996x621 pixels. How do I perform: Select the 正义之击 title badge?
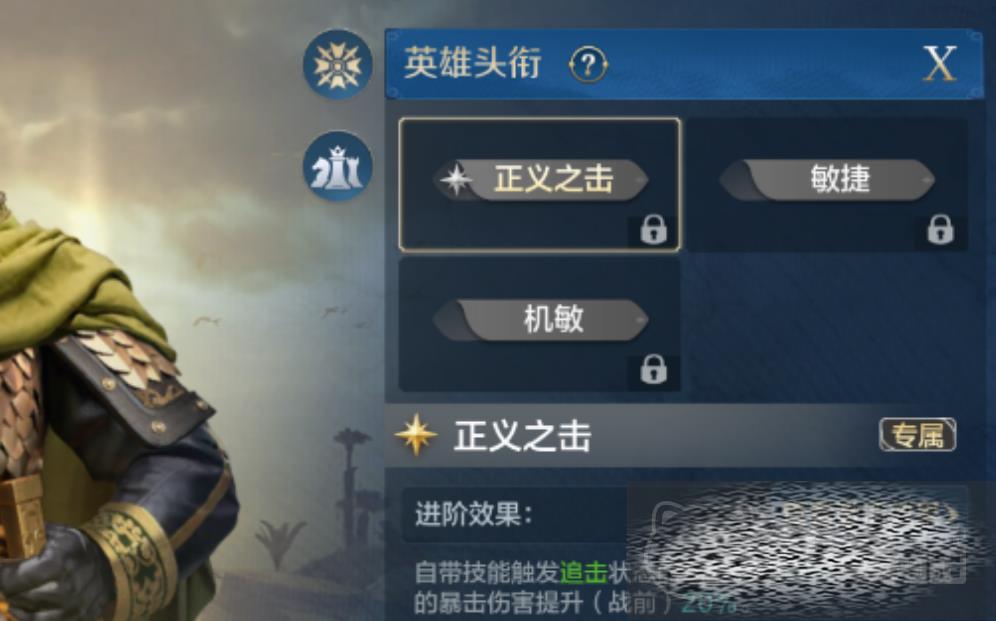[541, 180]
